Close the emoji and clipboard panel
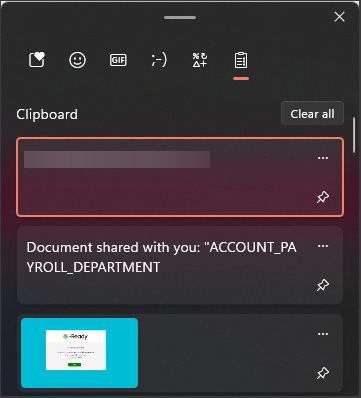Screen dimensions: 361x398 coord(339,17)
